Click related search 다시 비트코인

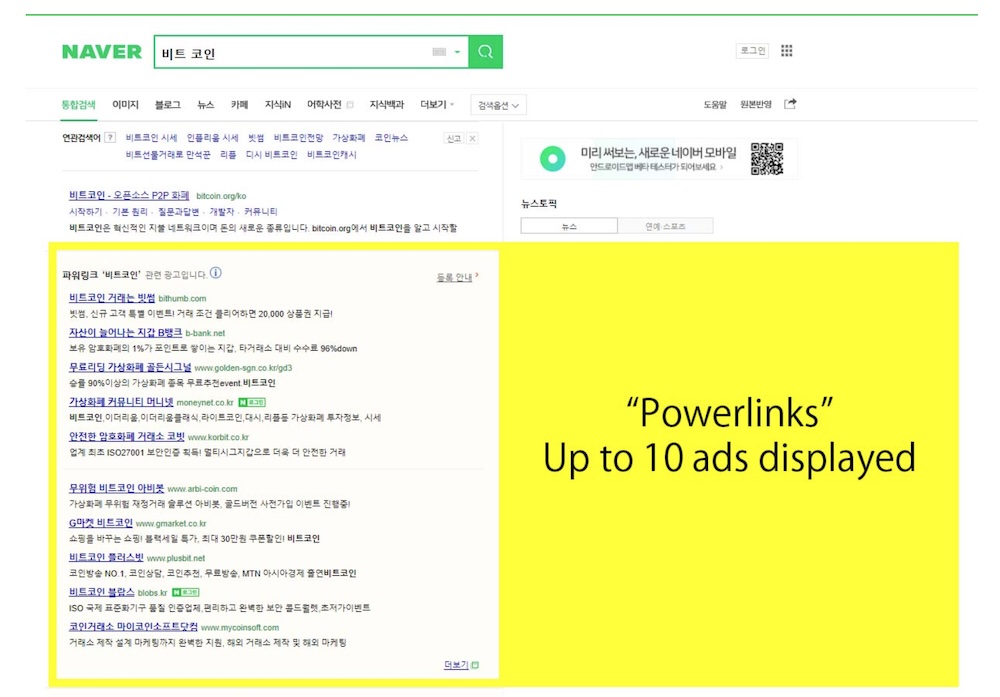coord(272,155)
